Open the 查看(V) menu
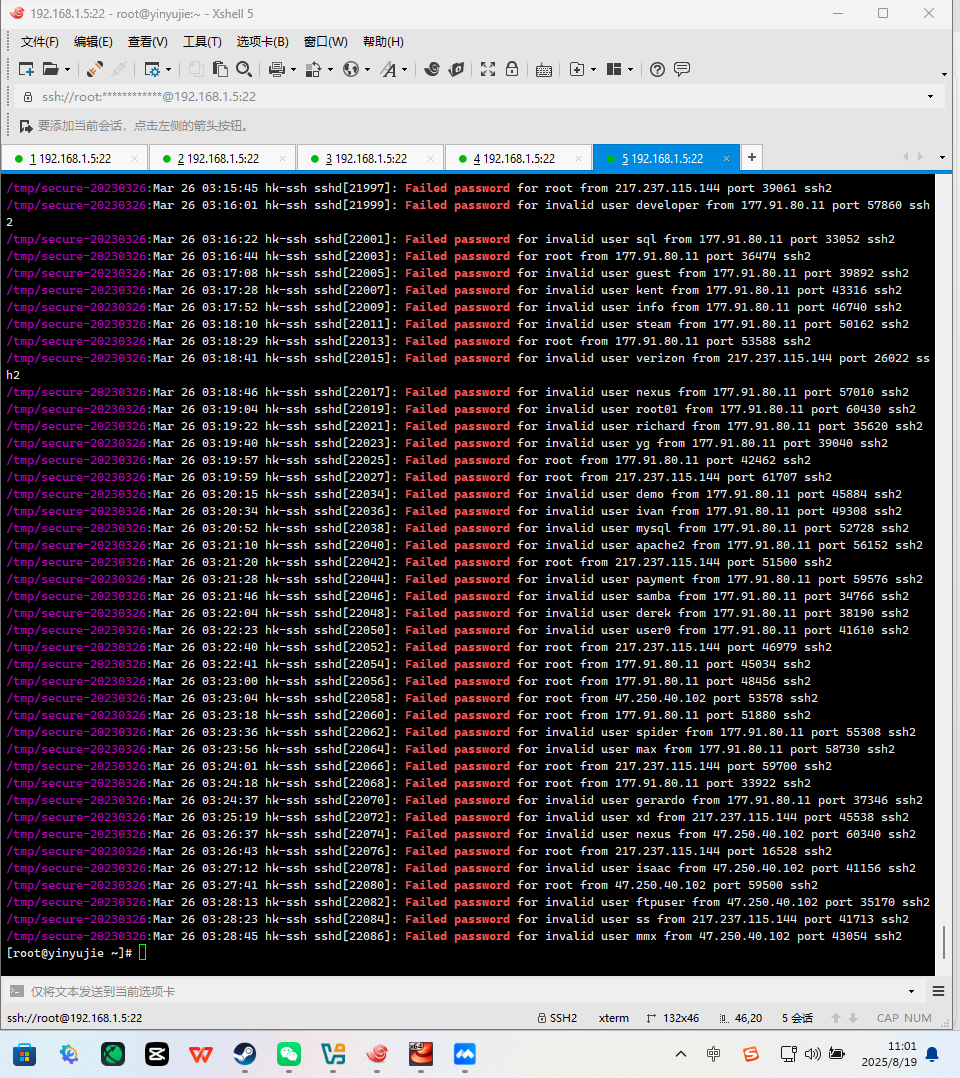 148,42
